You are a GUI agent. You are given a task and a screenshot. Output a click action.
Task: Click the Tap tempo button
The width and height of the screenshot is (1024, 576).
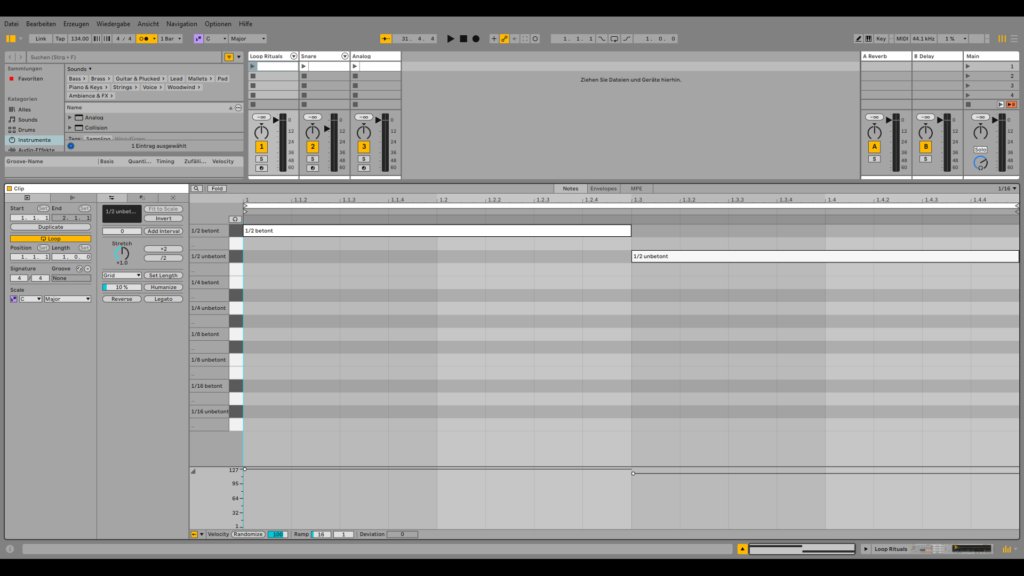click(60, 39)
